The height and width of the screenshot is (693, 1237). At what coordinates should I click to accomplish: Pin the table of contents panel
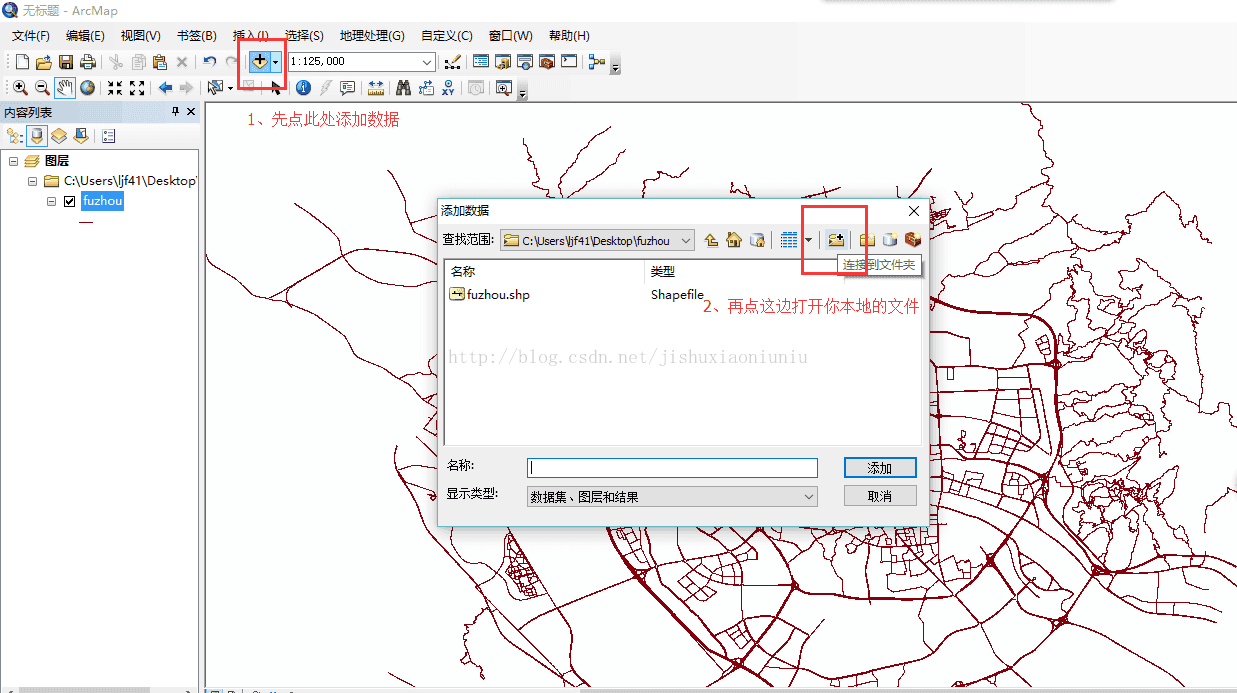[176, 112]
